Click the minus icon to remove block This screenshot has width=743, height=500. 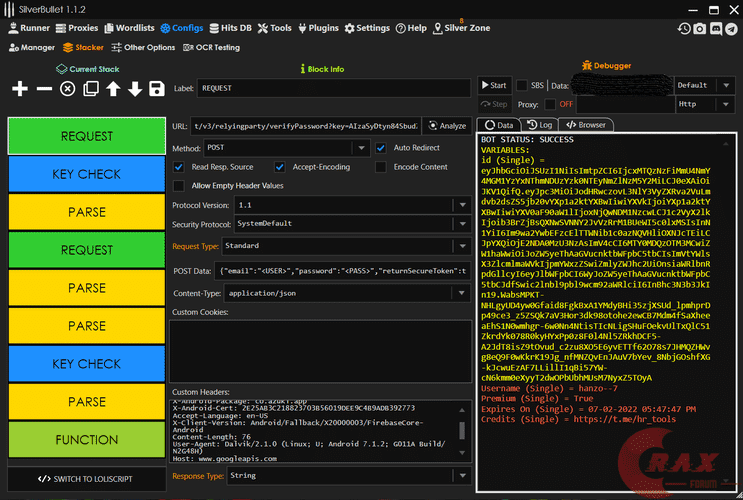(43, 89)
